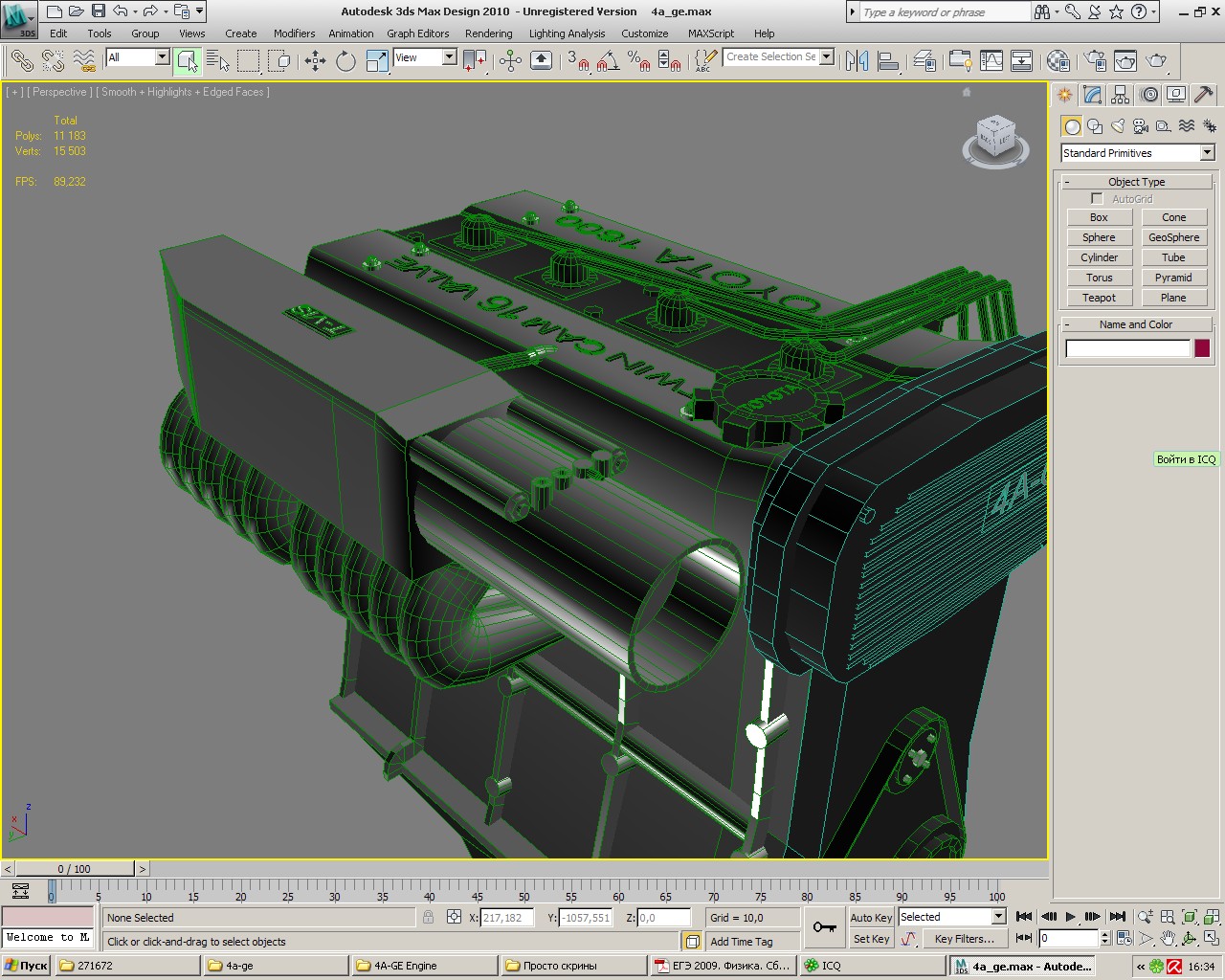Choose the Select and Uniform Scale tool
1225x980 pixels.
tap(377, 61)
